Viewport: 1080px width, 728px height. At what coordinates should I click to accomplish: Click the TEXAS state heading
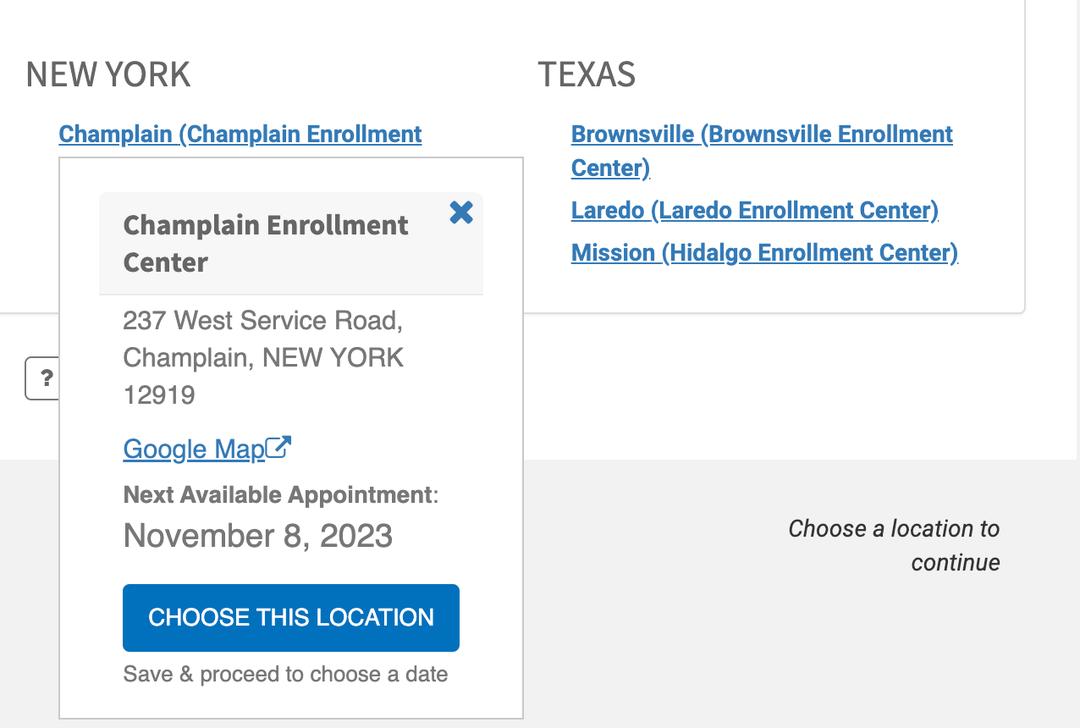point(587,74)
